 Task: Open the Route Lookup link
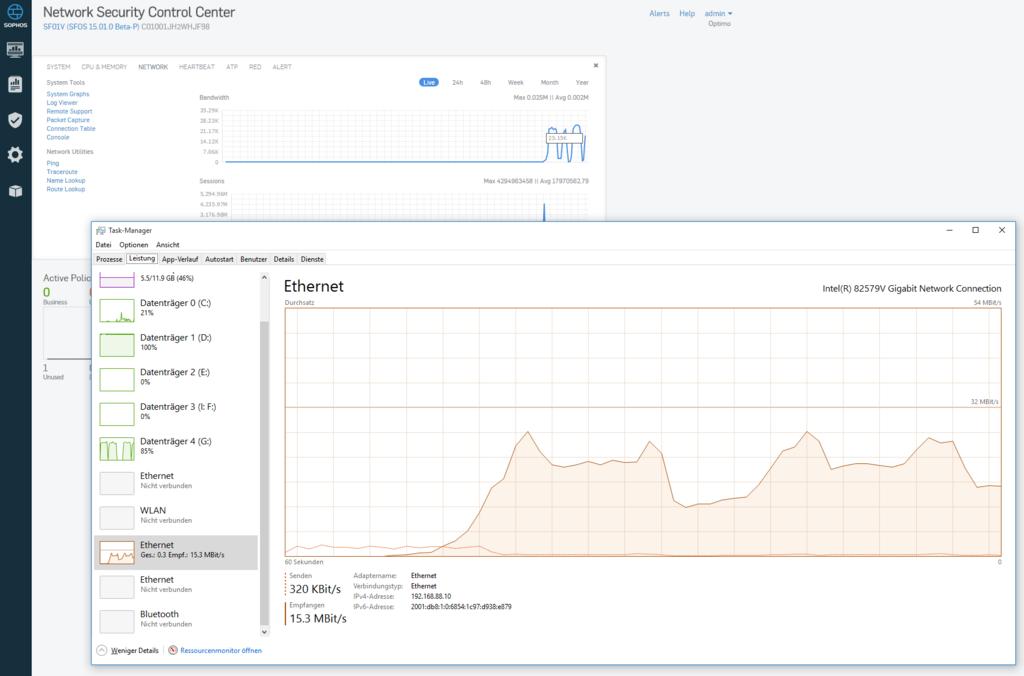click(x=66, y=189)
